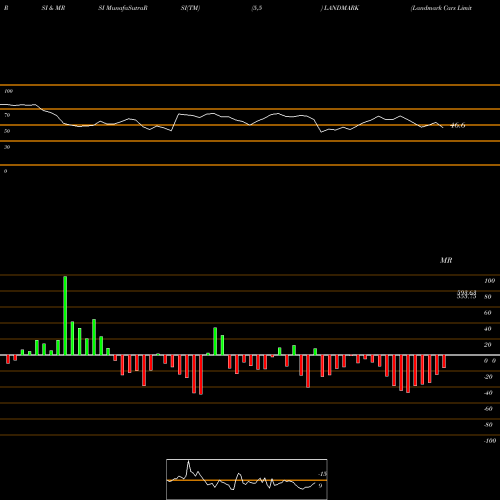Click the '-100' label on the MR axis
The width and height of the screenshot is (500, 500).
pos(490,441)
